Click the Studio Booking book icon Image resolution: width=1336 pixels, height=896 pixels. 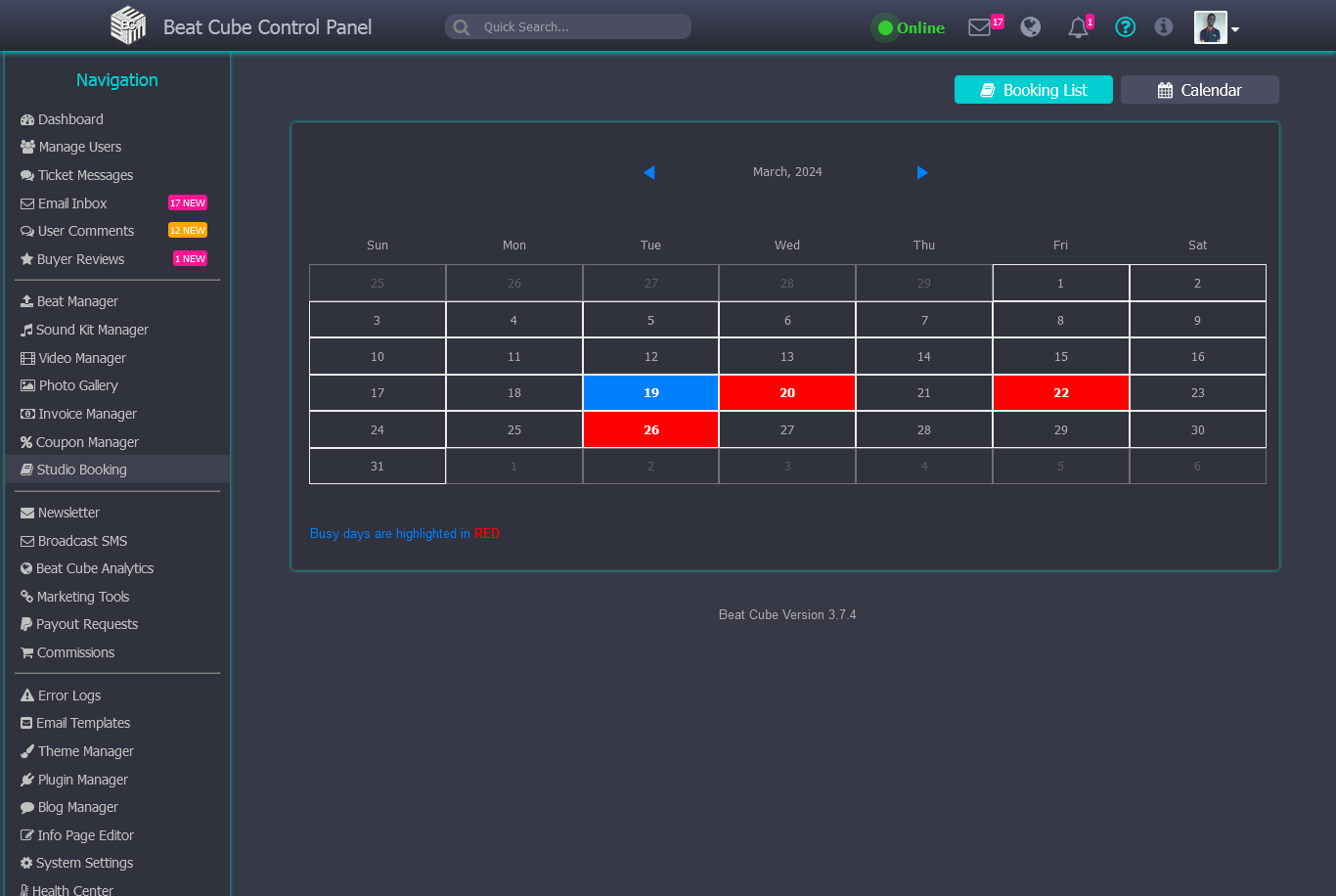click(x=27, y=470)
